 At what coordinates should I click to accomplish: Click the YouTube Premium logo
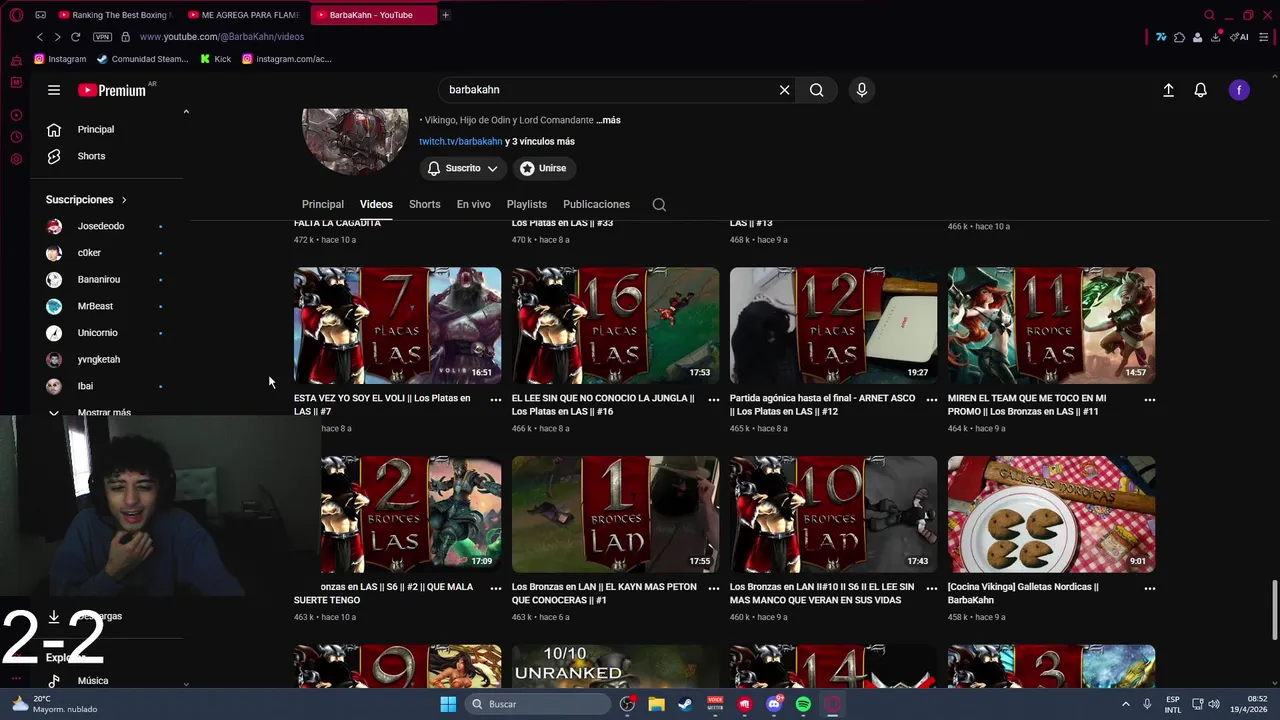pos(112,90)
